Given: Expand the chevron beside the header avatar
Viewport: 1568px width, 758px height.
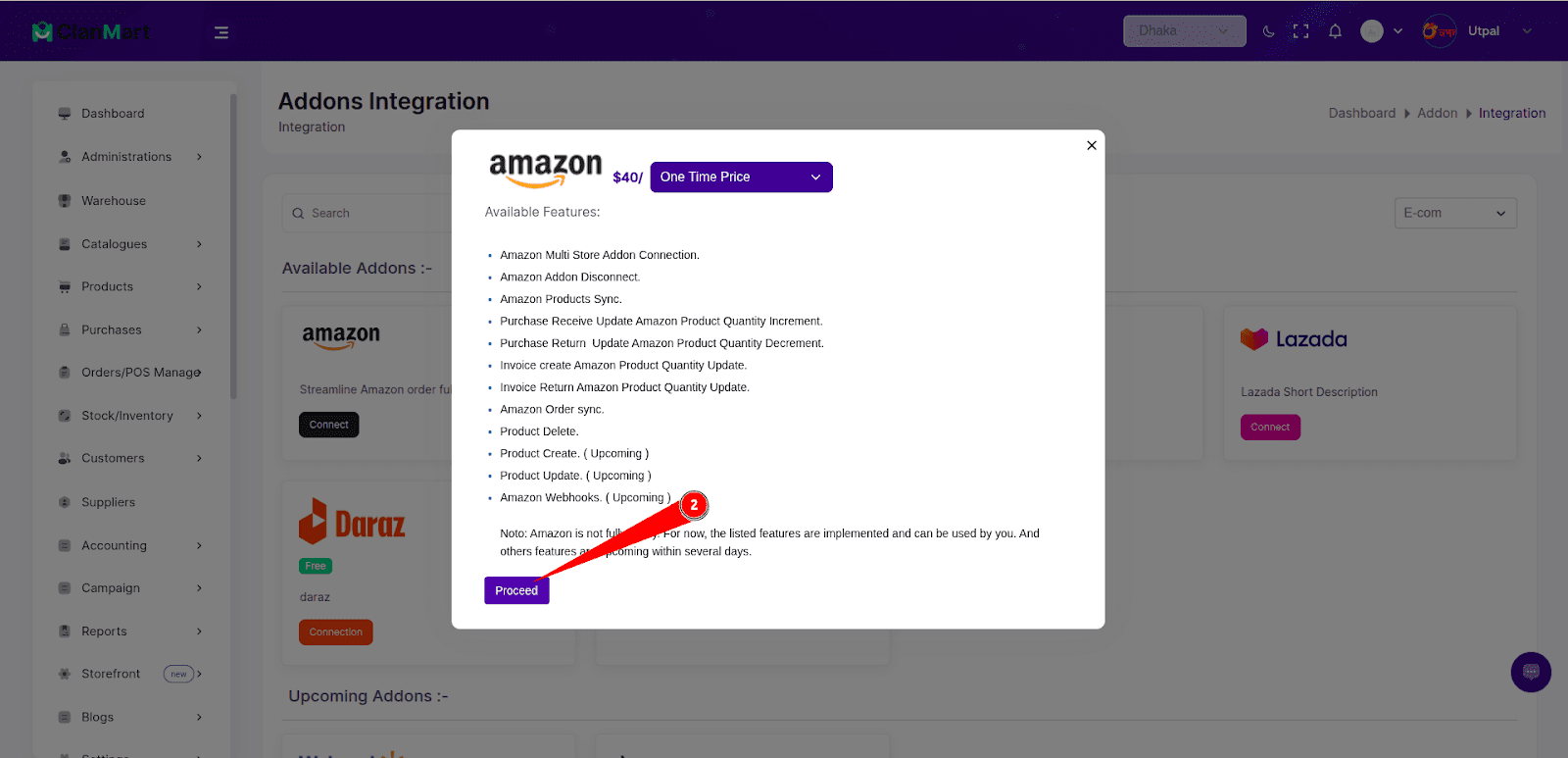Looking at the screenshot, I should pos(1397,31).
